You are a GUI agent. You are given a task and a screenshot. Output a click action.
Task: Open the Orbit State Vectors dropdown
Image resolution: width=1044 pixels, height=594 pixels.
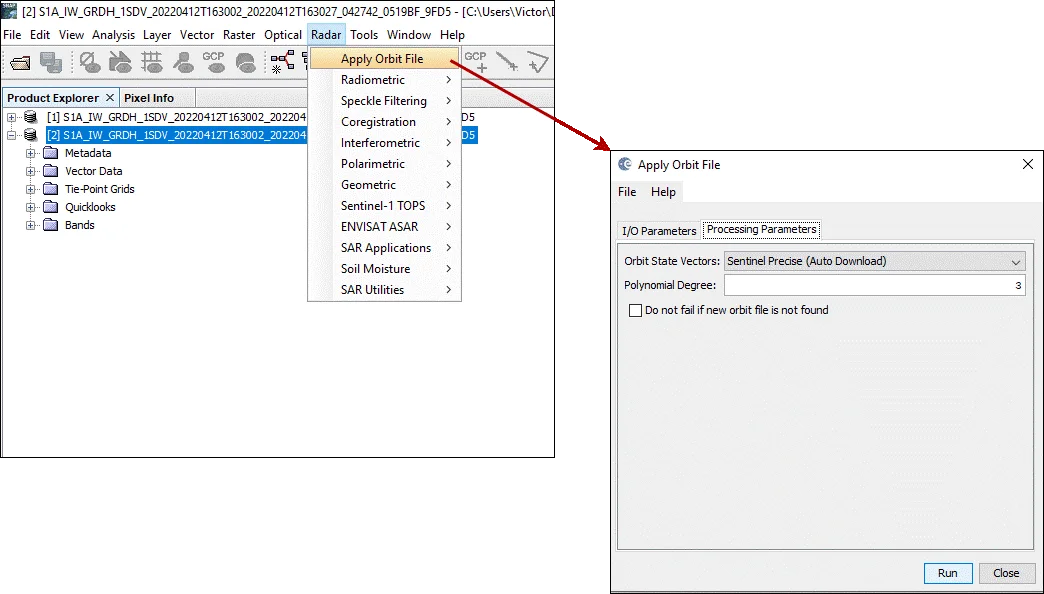click(1018, 261)
